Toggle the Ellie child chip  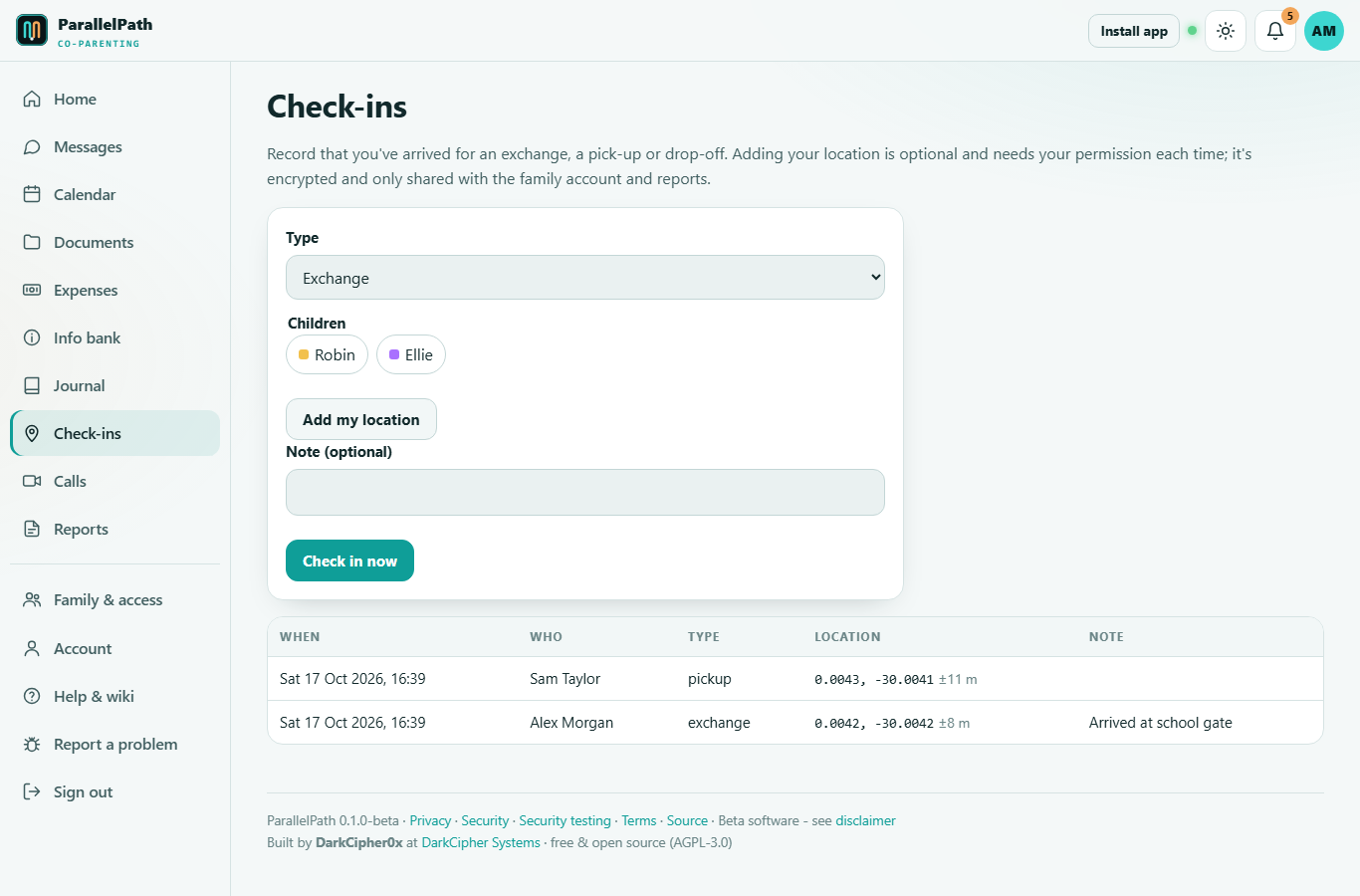pyautogui.click(x=411, y=354)
